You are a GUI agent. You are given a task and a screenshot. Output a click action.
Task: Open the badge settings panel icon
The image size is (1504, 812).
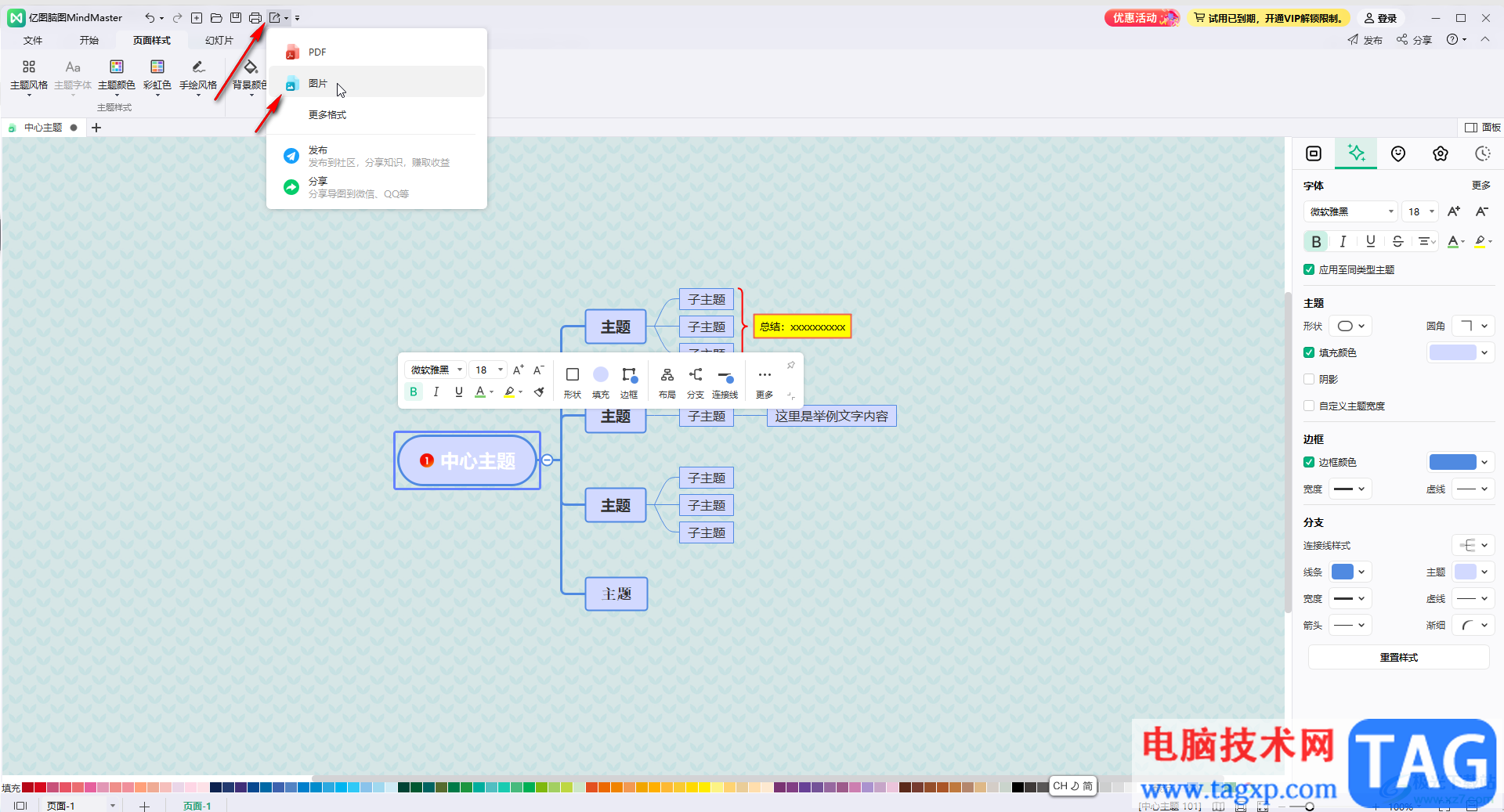click(1441, 153)
